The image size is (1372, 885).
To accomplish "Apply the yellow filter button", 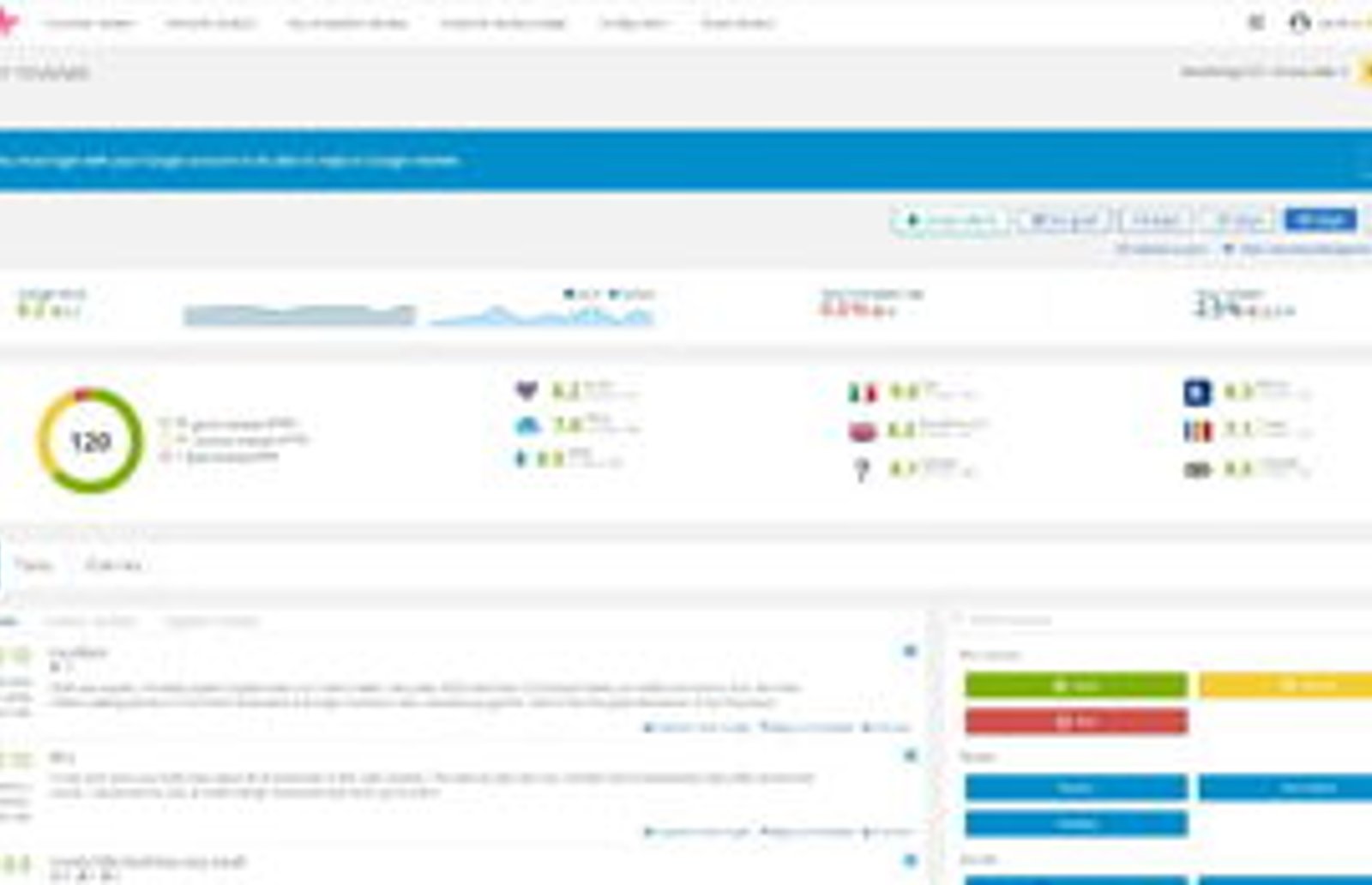I will tap(1285, 685).
